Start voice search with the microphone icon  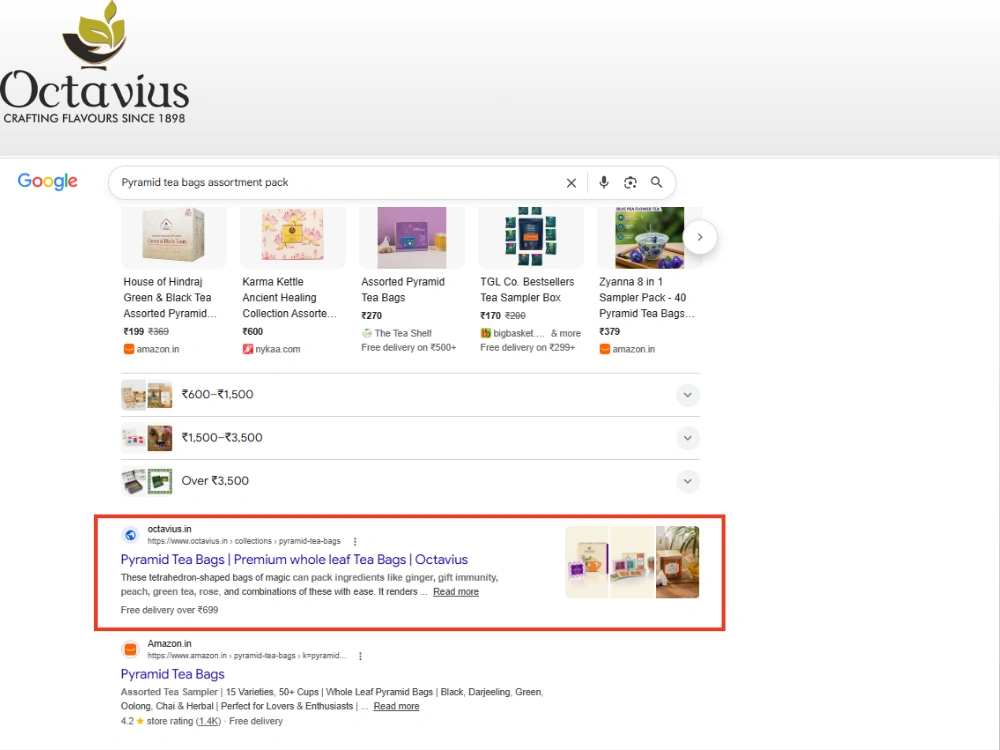tap(603, 182)
